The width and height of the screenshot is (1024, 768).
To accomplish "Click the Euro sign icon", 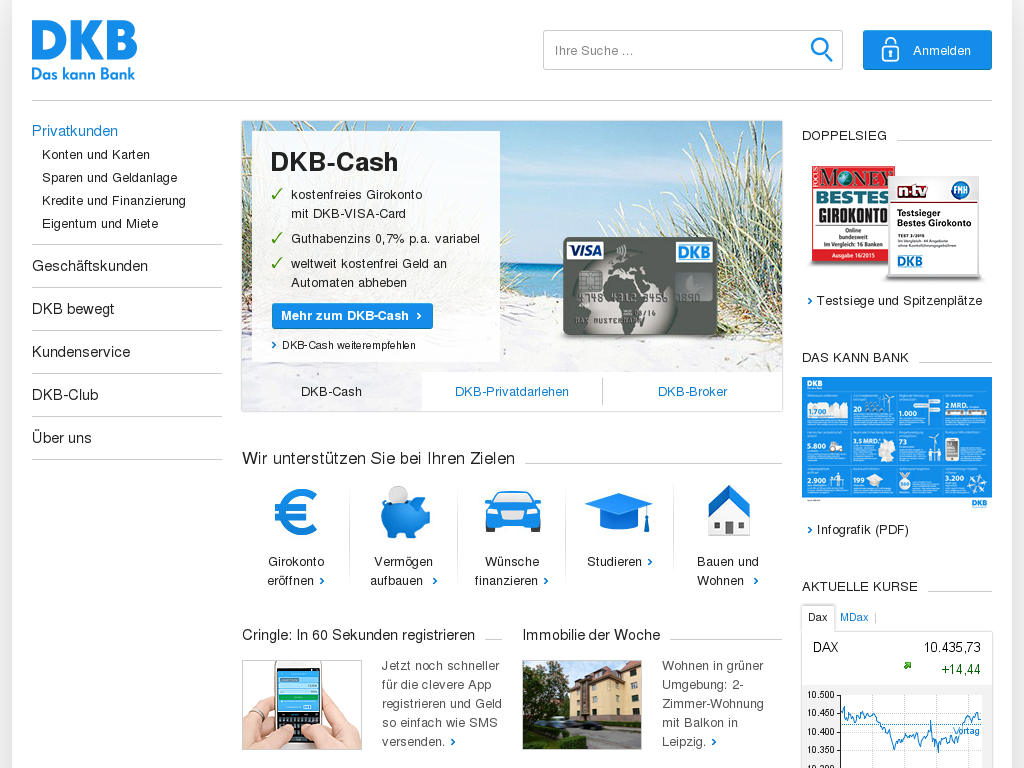I will [x=296, y=512].
